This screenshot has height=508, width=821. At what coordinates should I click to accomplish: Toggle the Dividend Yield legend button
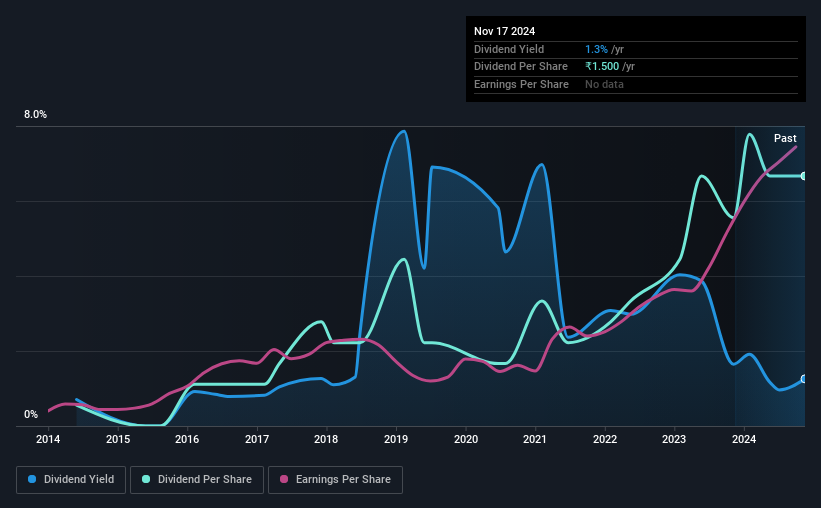(x=71, y=480)
